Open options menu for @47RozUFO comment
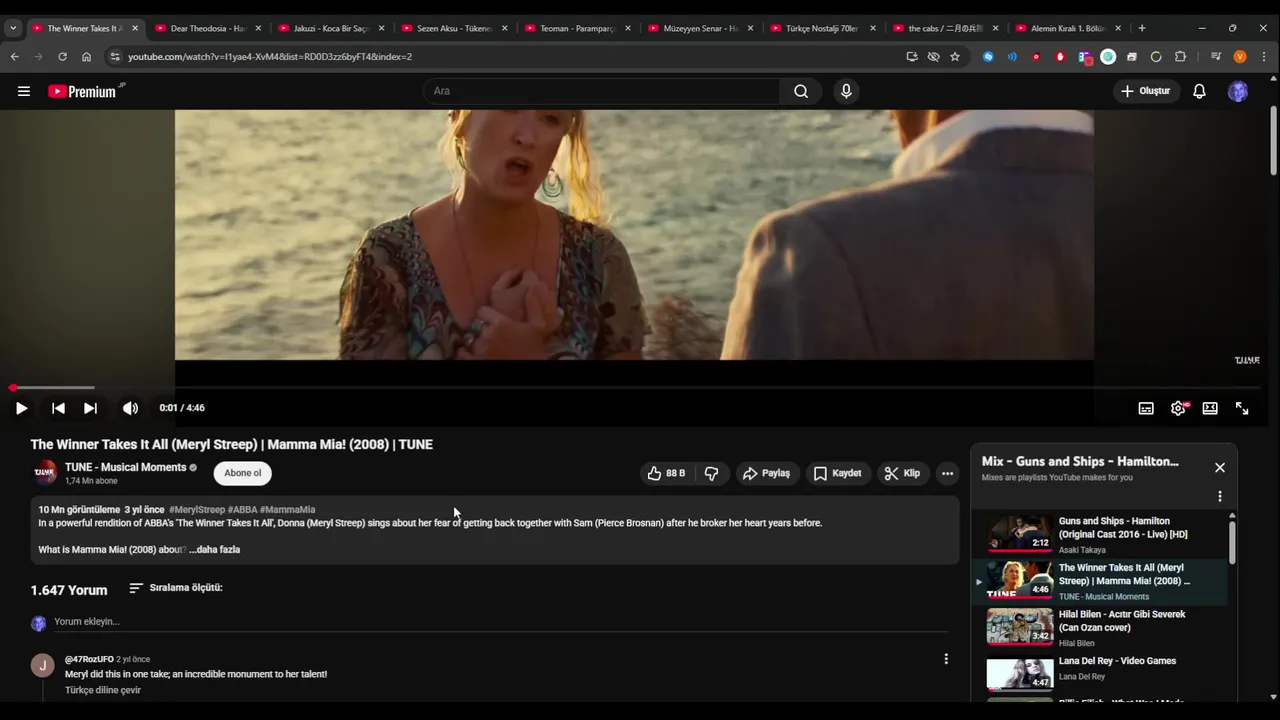Screen dimensions: 1280x720 click(x=946, y=659)
